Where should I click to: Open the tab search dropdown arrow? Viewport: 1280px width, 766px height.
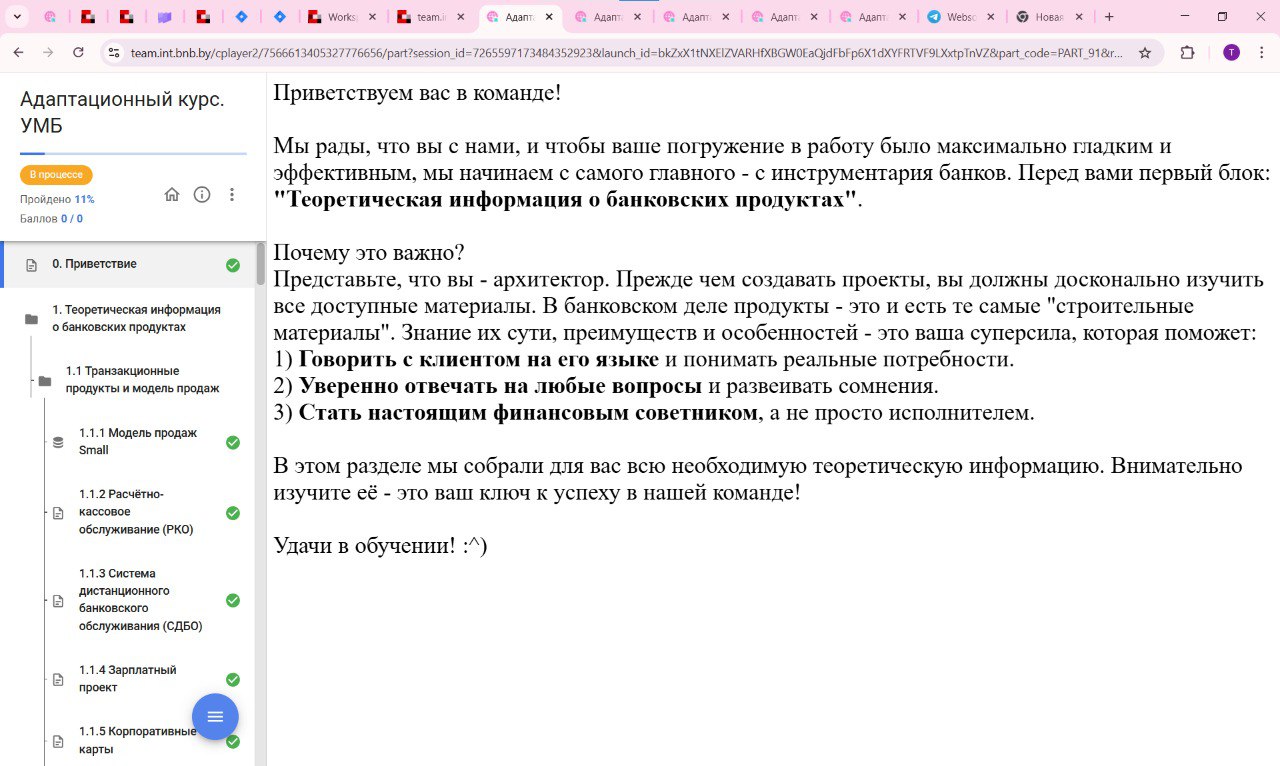click(x=17, y=17)
